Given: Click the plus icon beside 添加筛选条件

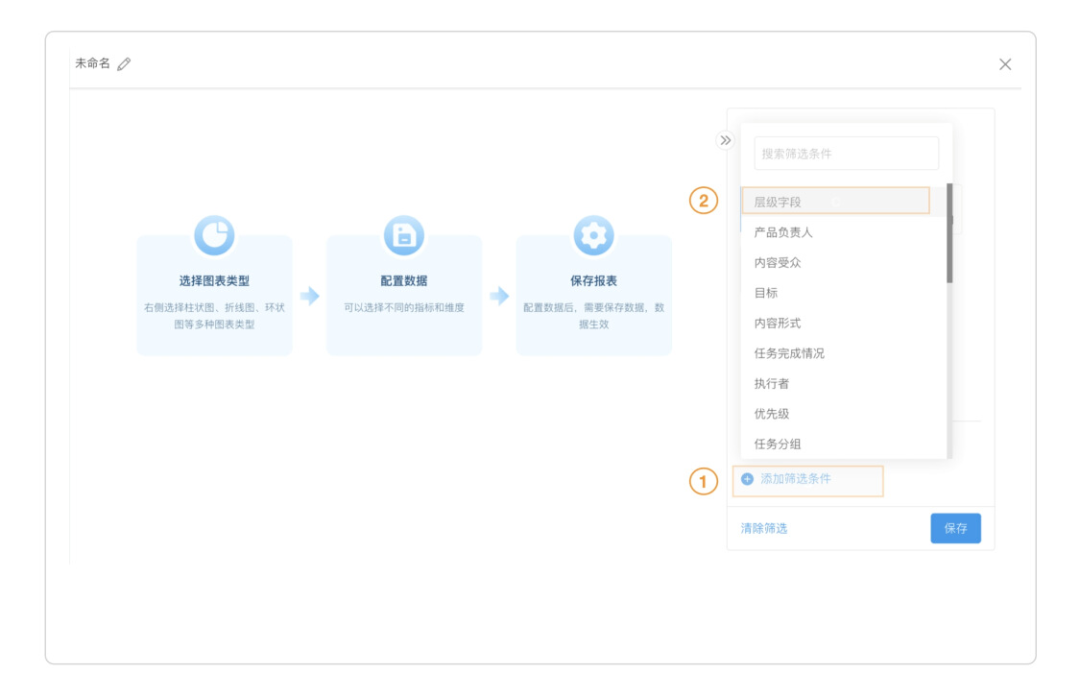Looking at the screenshot, I should point(747,480).
